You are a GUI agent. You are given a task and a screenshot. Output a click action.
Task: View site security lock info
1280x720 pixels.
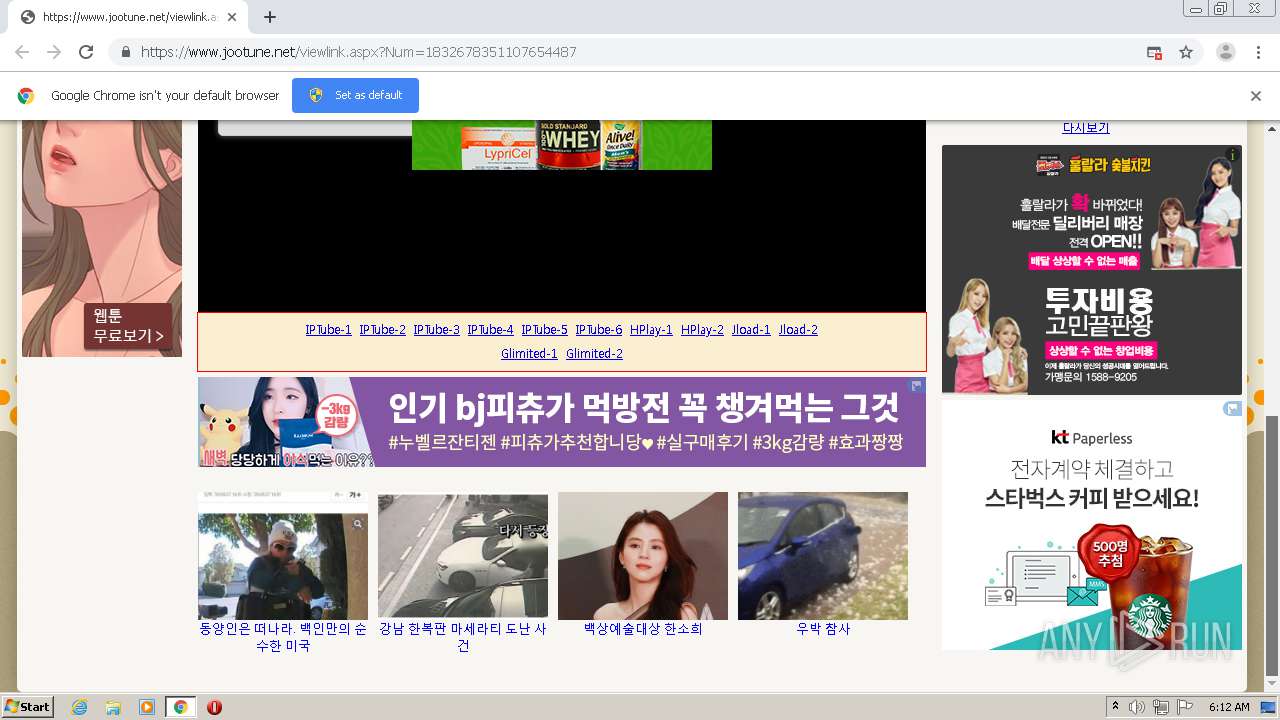[125, 52]
